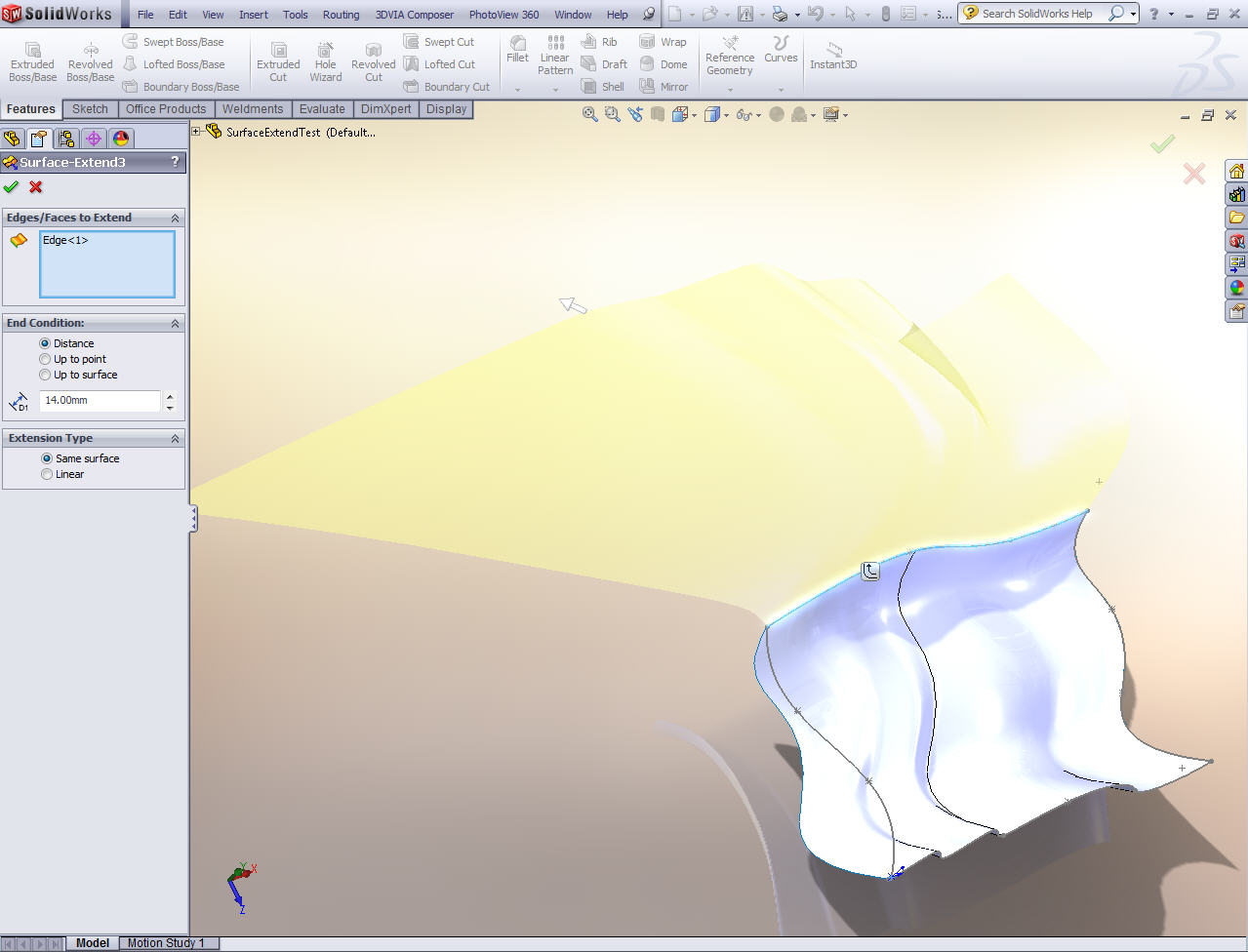Open the Reference Geometry dropdown
The height and width of the screenshot is (952, 1248).
730,89
